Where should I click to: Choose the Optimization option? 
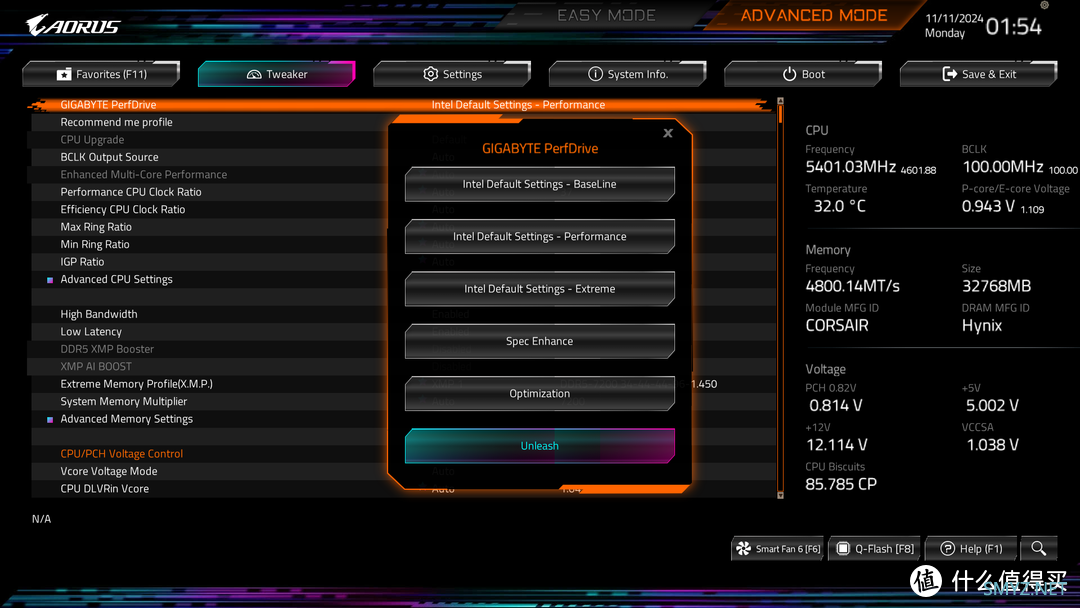click(x=539, y=393)
